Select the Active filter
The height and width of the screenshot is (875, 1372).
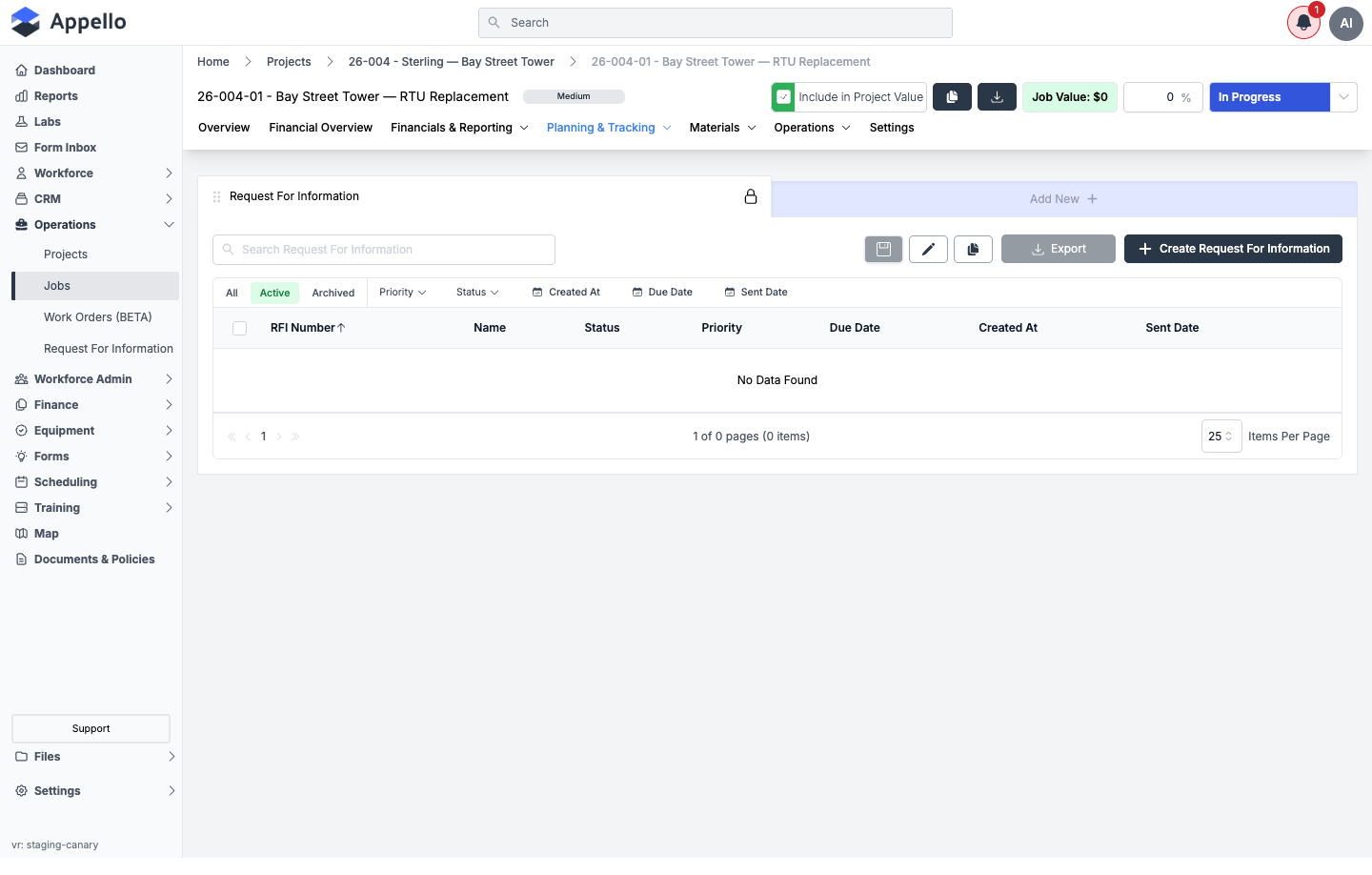274,293
